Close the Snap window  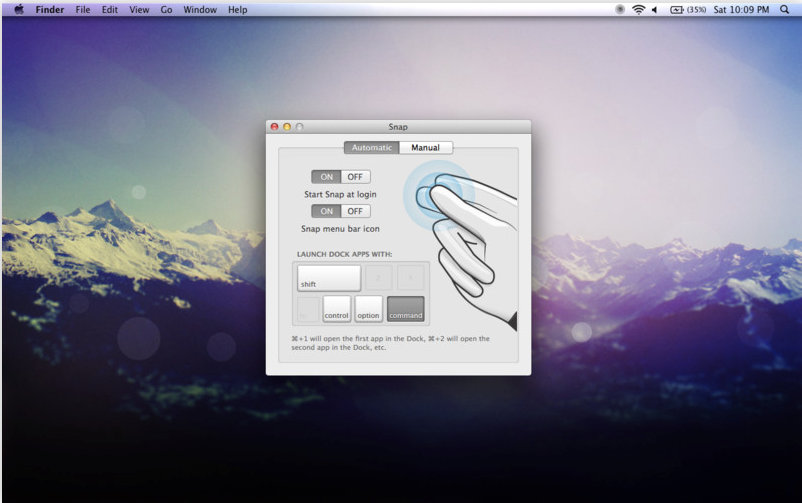(x=275, y=126)
